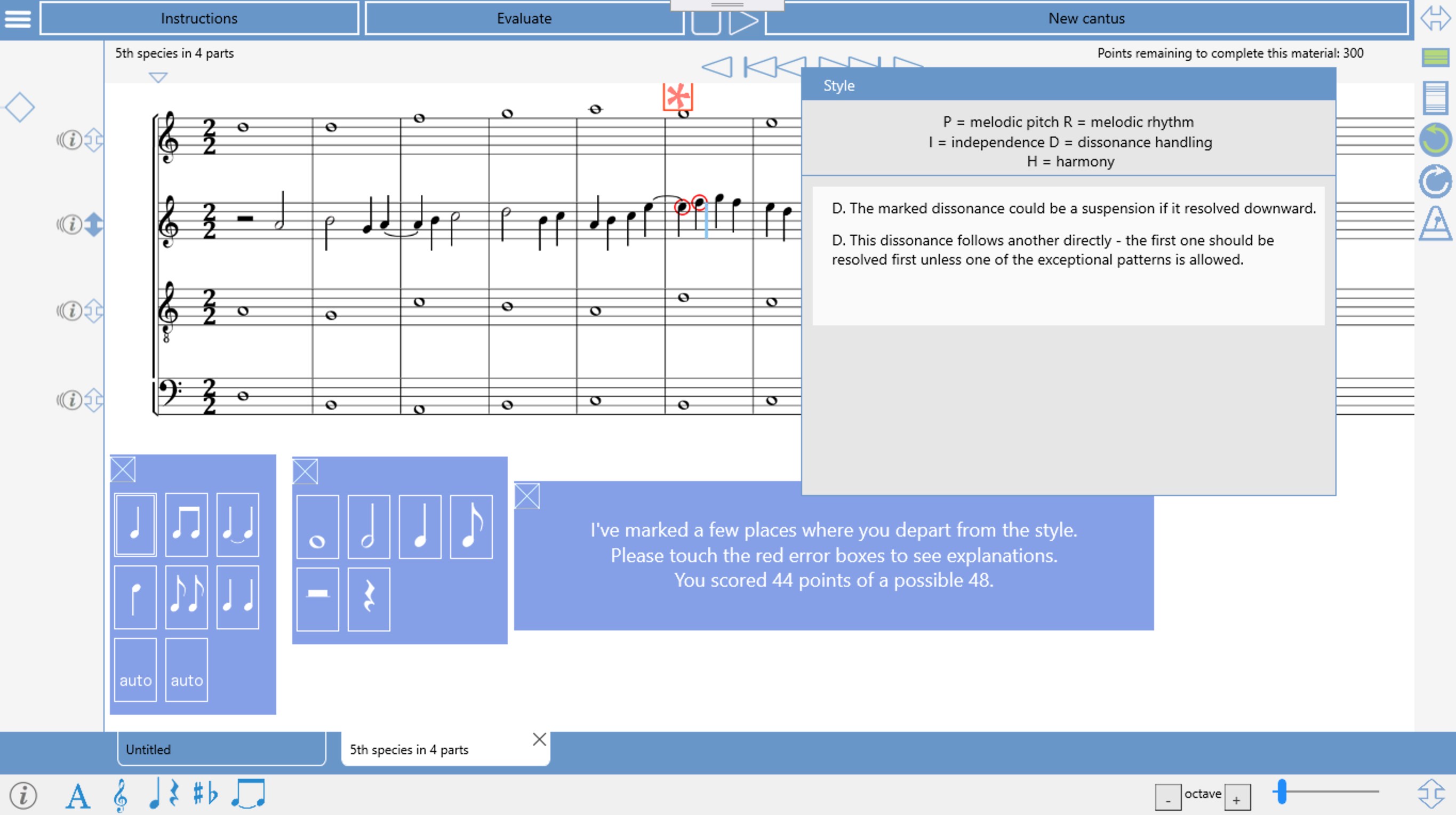Image resolution: width=1456 pixels, height=815 pixels.
Task: Click the diamond expander on the left edge
Action: (20, 106)
